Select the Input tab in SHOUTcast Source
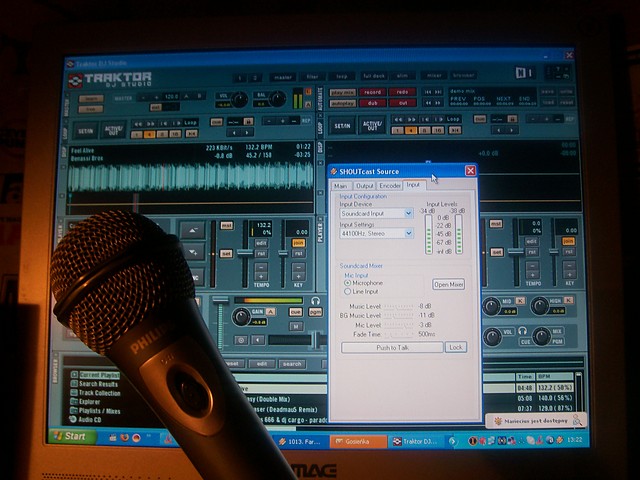640x480 pixels. (413, 185)
